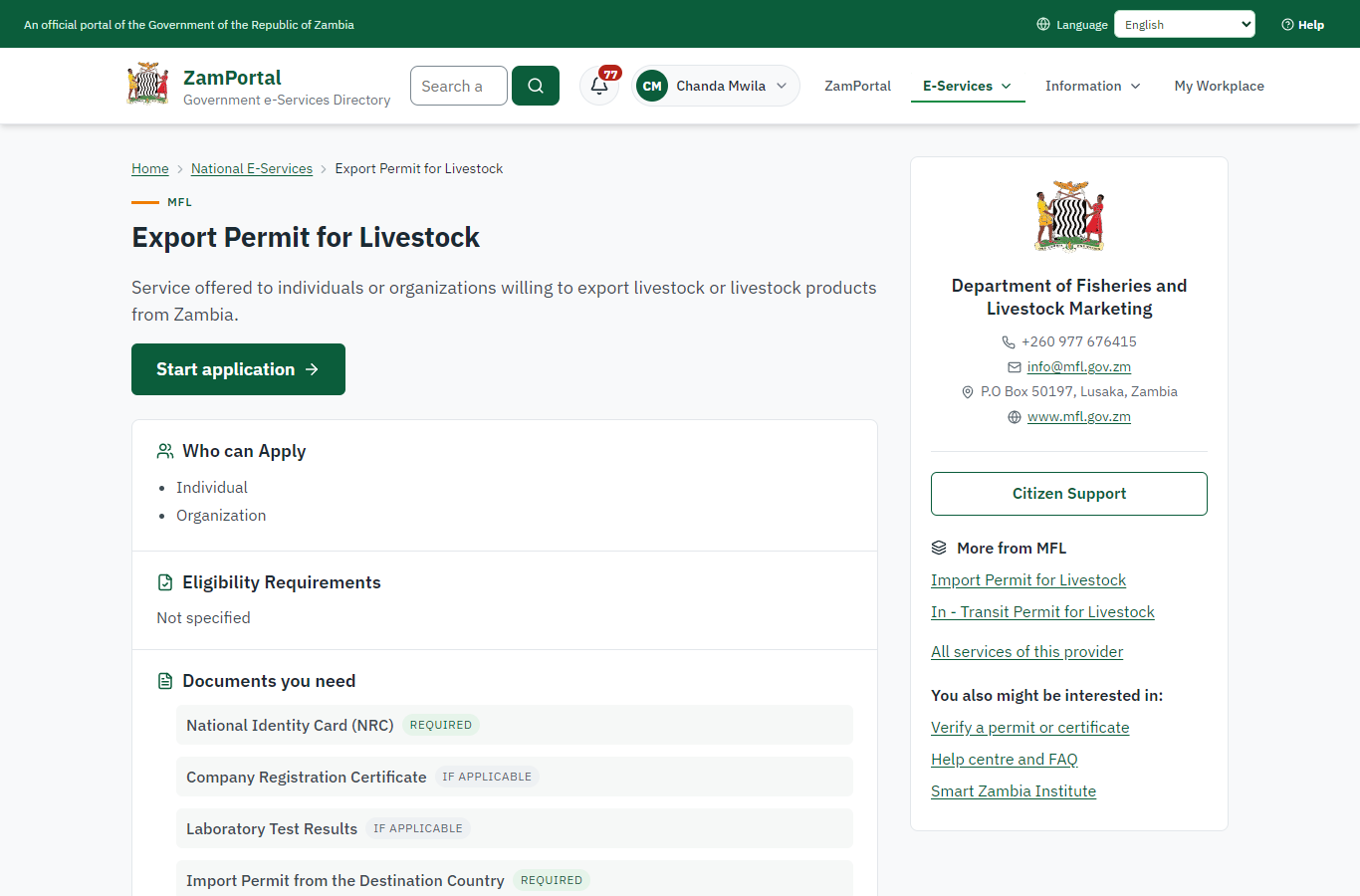Click the Help link in top bar

(x=1303, y=25)
